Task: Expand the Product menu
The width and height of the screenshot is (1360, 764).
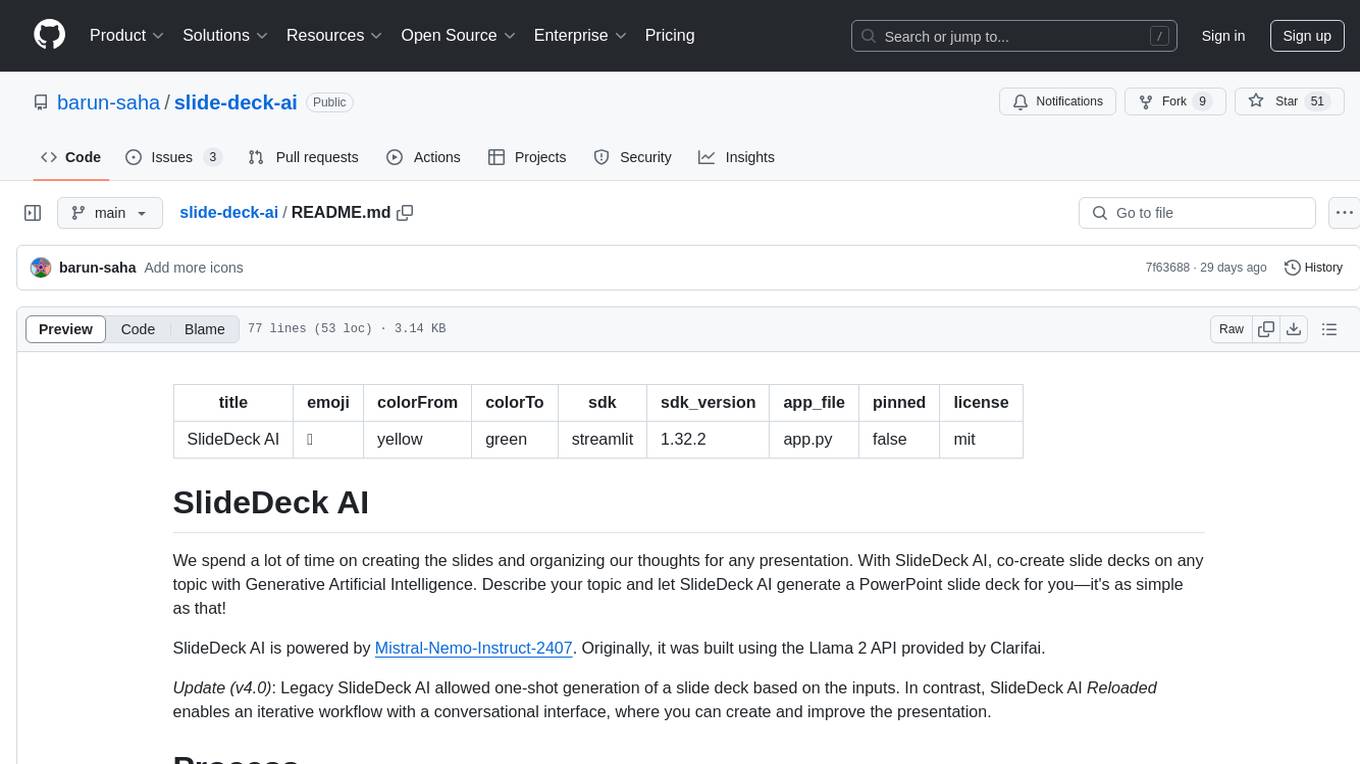Action: (127, 35)
